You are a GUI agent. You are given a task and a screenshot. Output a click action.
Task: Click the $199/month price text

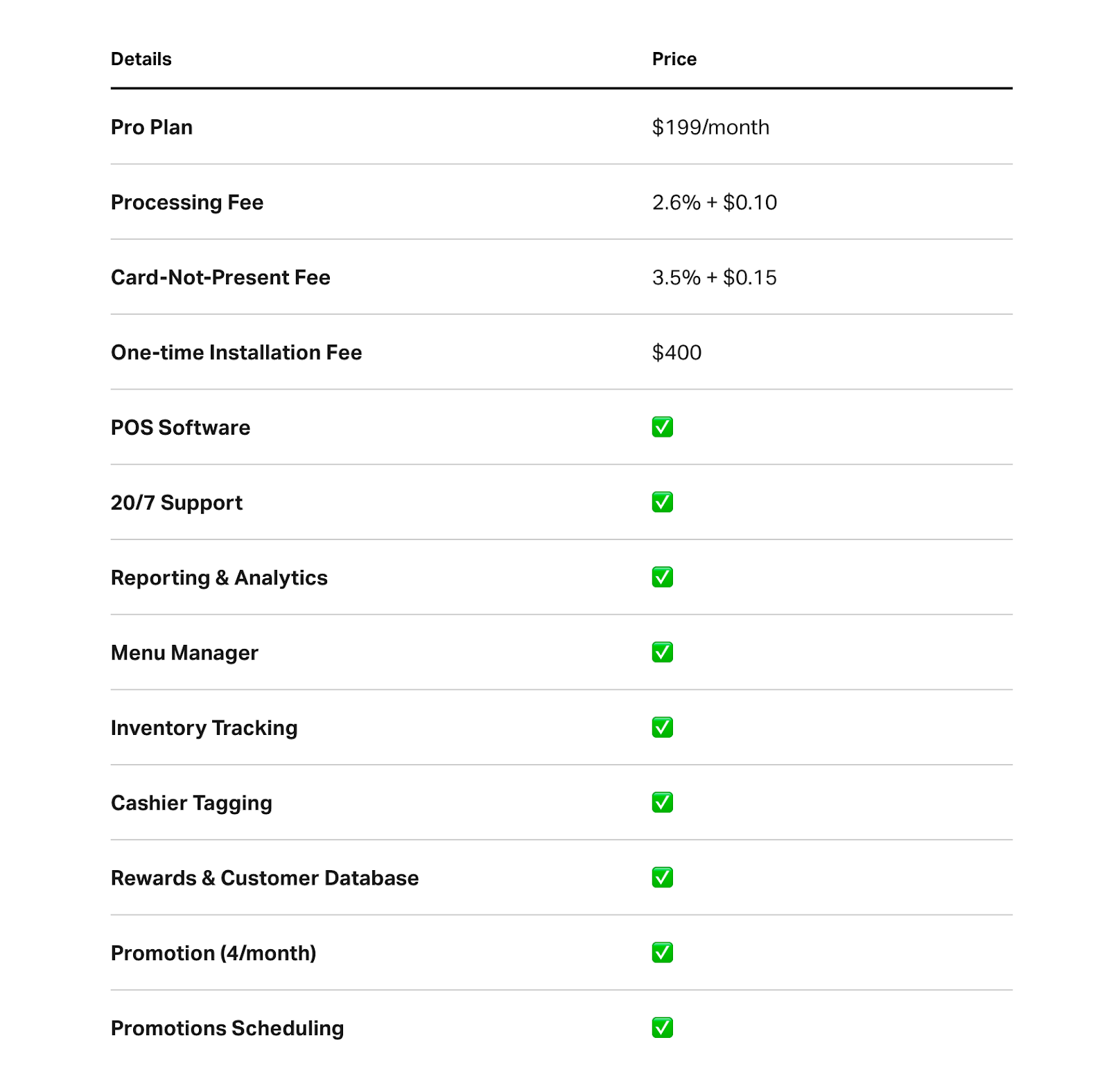coord(710,128)
